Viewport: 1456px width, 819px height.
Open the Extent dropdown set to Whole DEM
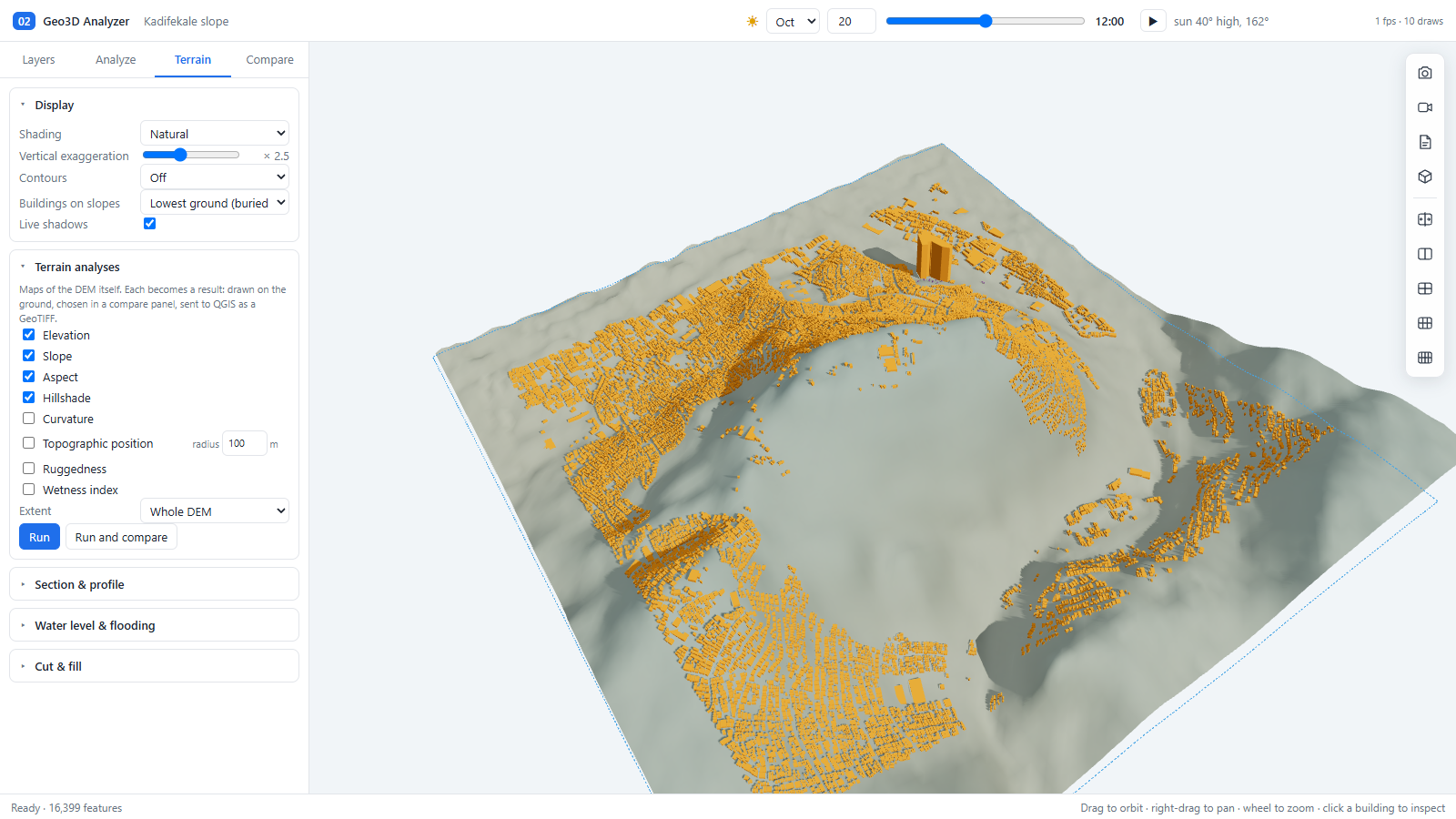coord(215,511)
